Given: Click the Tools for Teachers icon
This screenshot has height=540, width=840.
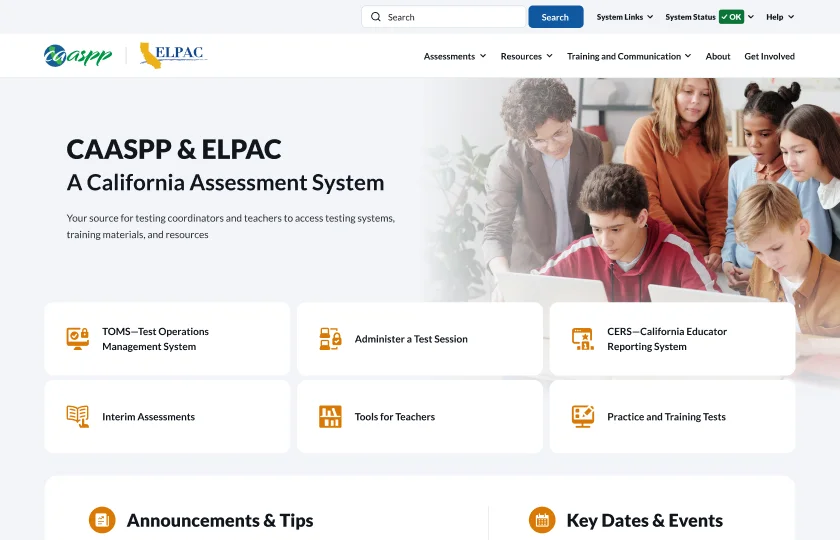Looking at the screenshot, I should [x=330, y=416].
